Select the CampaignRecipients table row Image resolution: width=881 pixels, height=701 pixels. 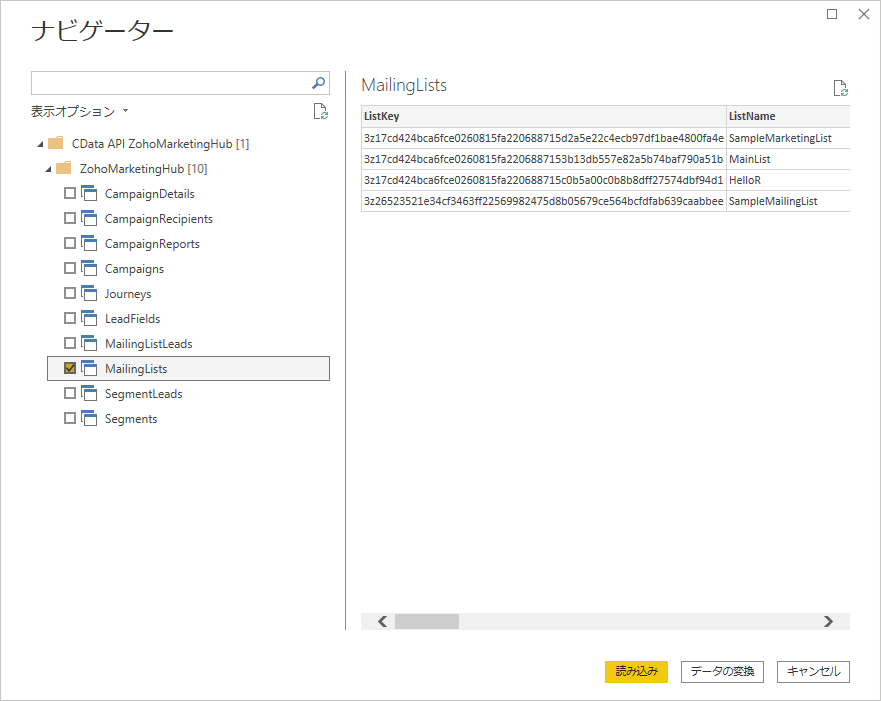click(188, 219)
